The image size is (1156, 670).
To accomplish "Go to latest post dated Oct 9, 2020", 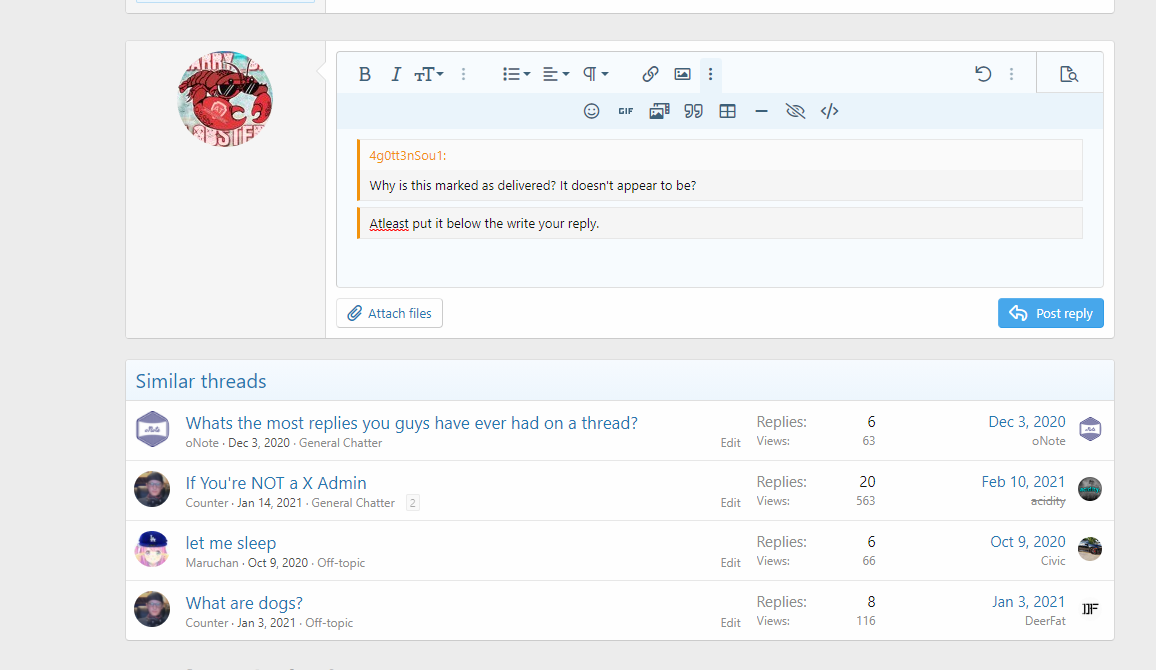I will point(1028,542).
